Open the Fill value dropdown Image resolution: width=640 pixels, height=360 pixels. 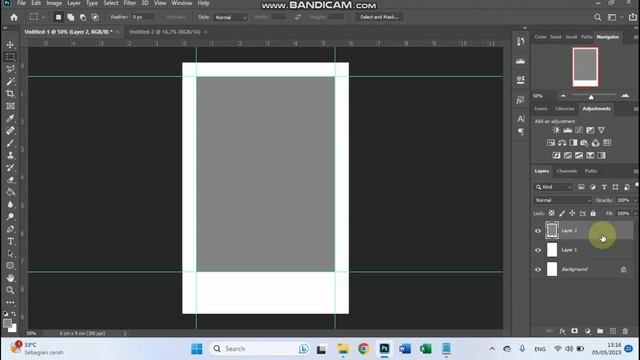click(x=635, y=213)
